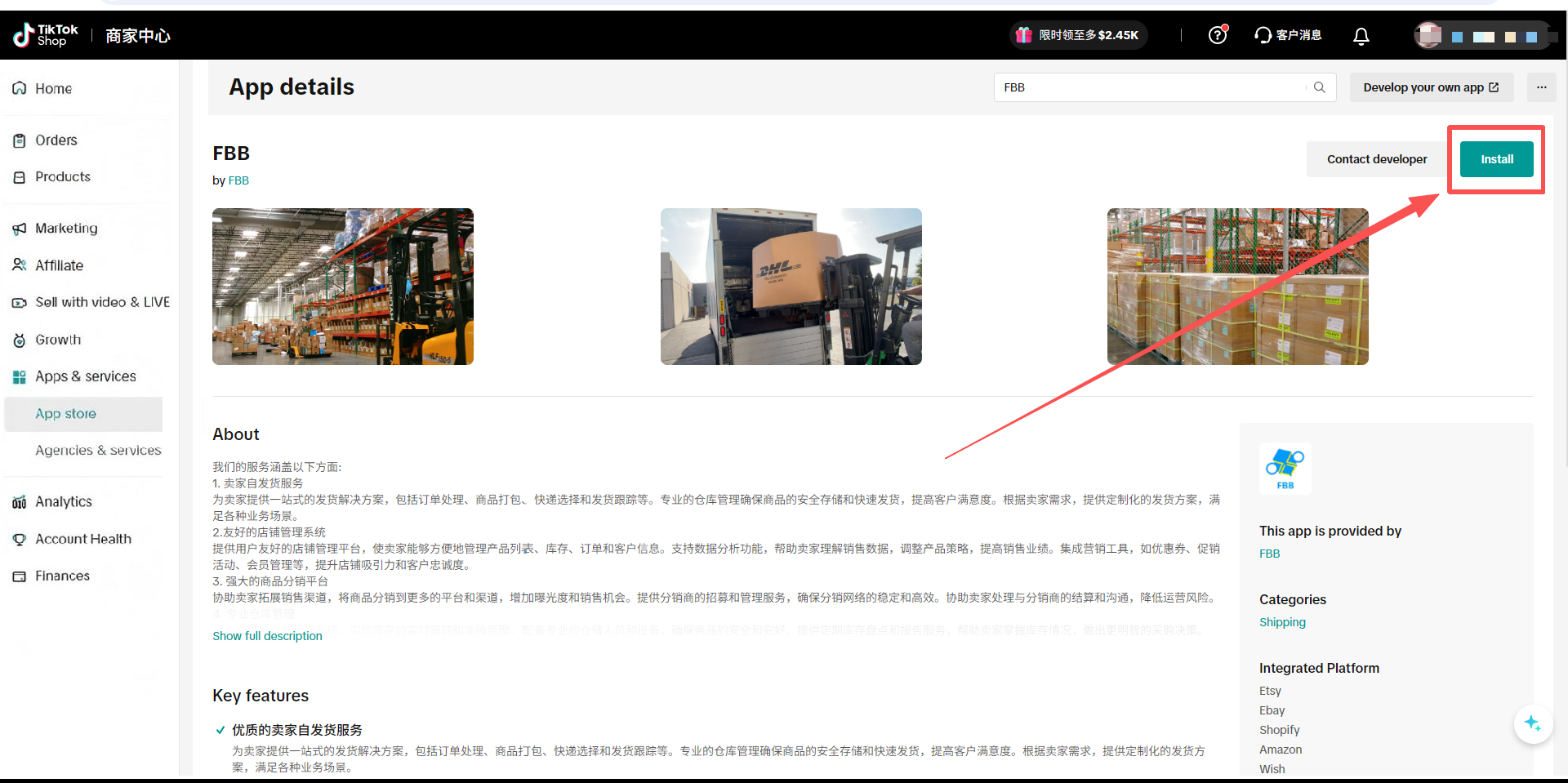Click the search magnifier icon
The height and width of the screenshot is (783, 1568).
coord(1319,87)
